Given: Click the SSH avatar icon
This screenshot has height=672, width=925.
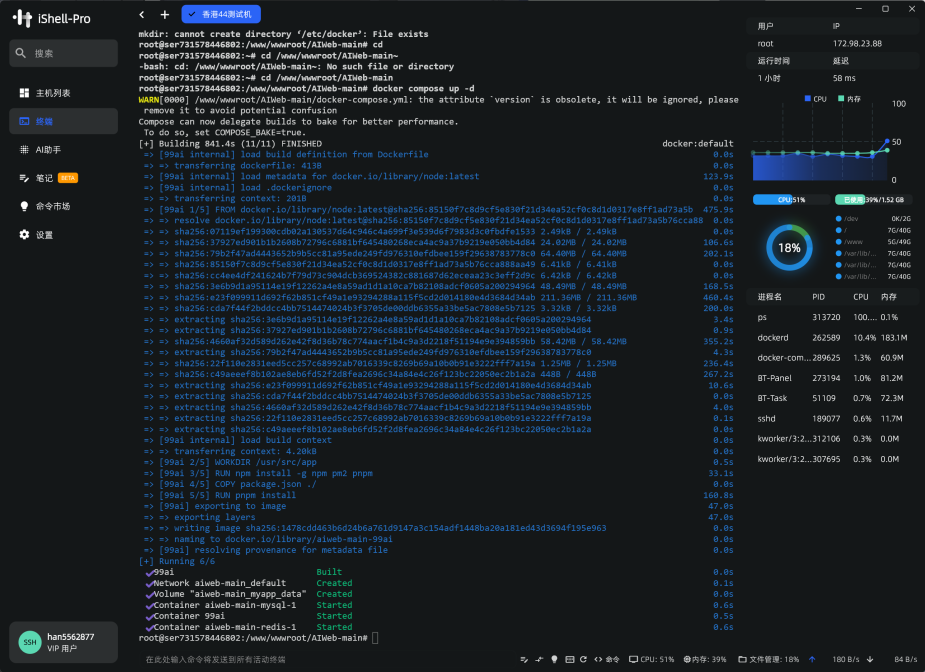Looking at the screenshot, I should (29, 642).
